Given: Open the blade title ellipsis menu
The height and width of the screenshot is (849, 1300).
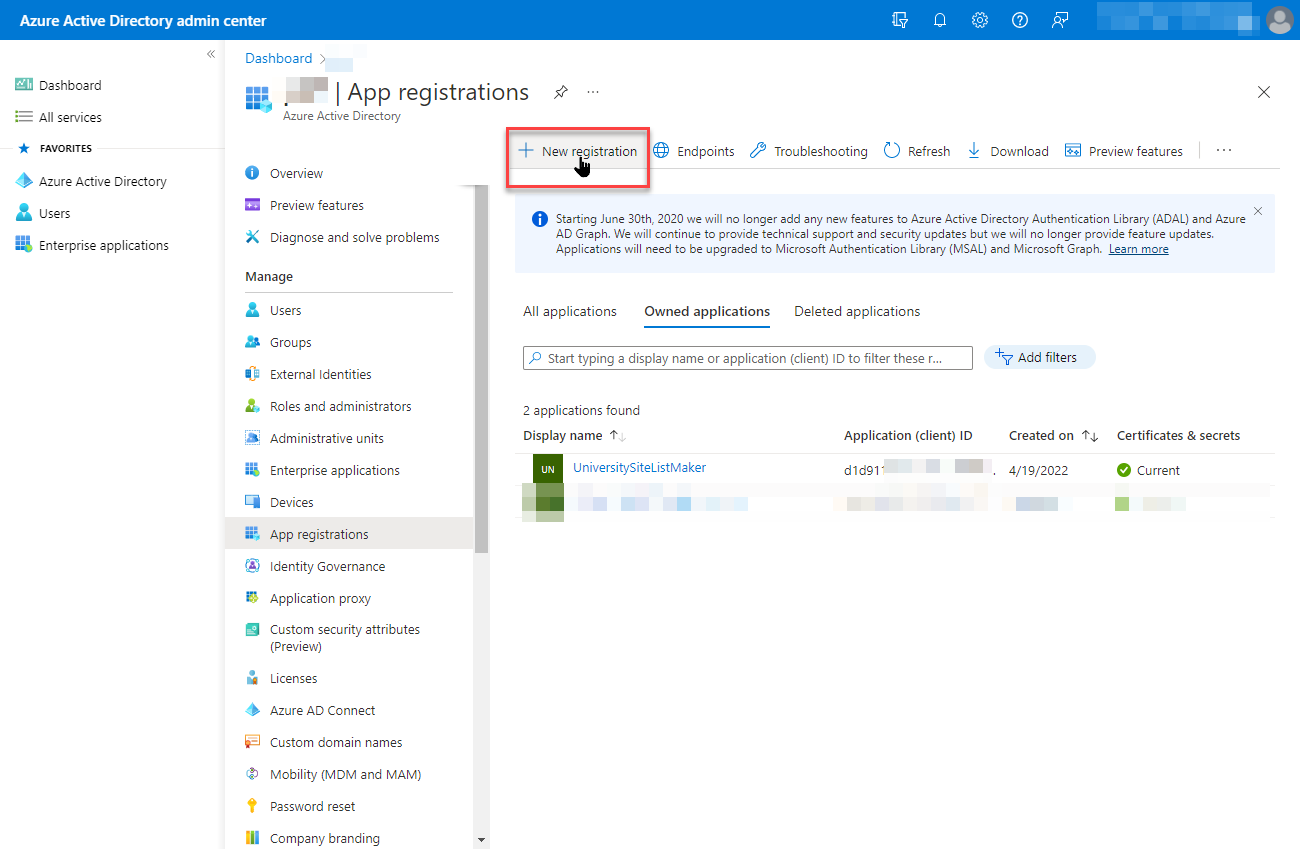Looking at the screenshot, I should click(x=593, y=92).
